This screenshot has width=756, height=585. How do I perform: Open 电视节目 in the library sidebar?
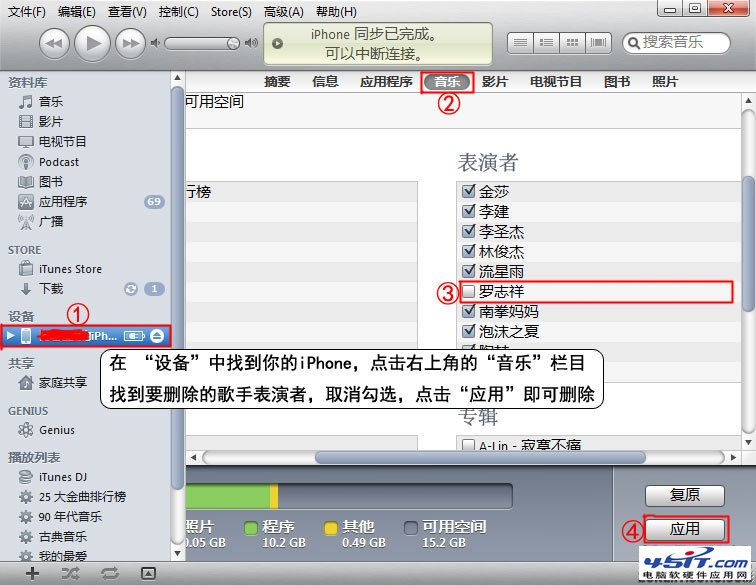62,142
